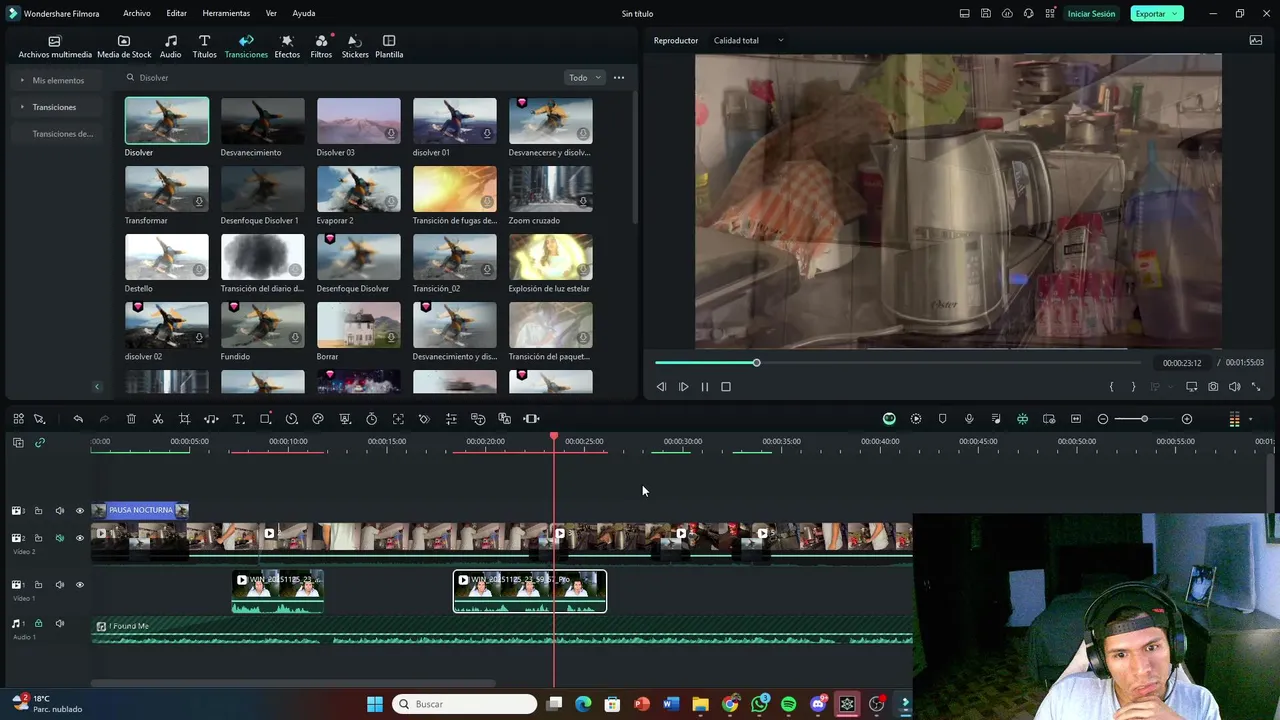Open the Herramientas menu

point(226,14)
